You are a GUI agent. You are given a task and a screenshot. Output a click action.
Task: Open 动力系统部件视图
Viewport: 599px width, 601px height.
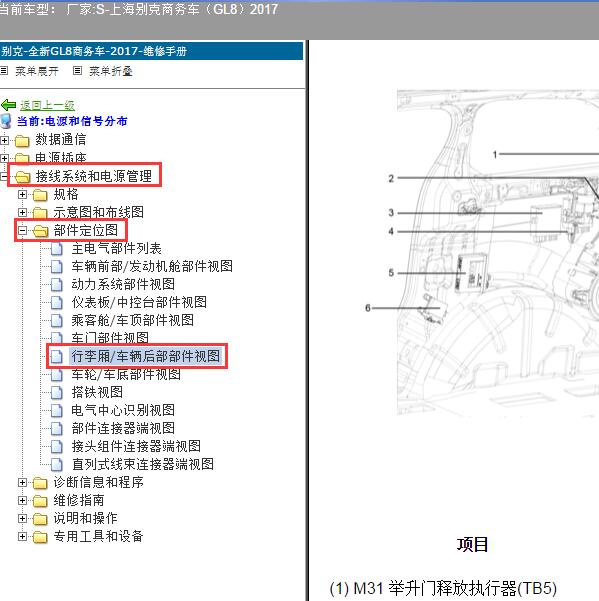pos(123,284)
